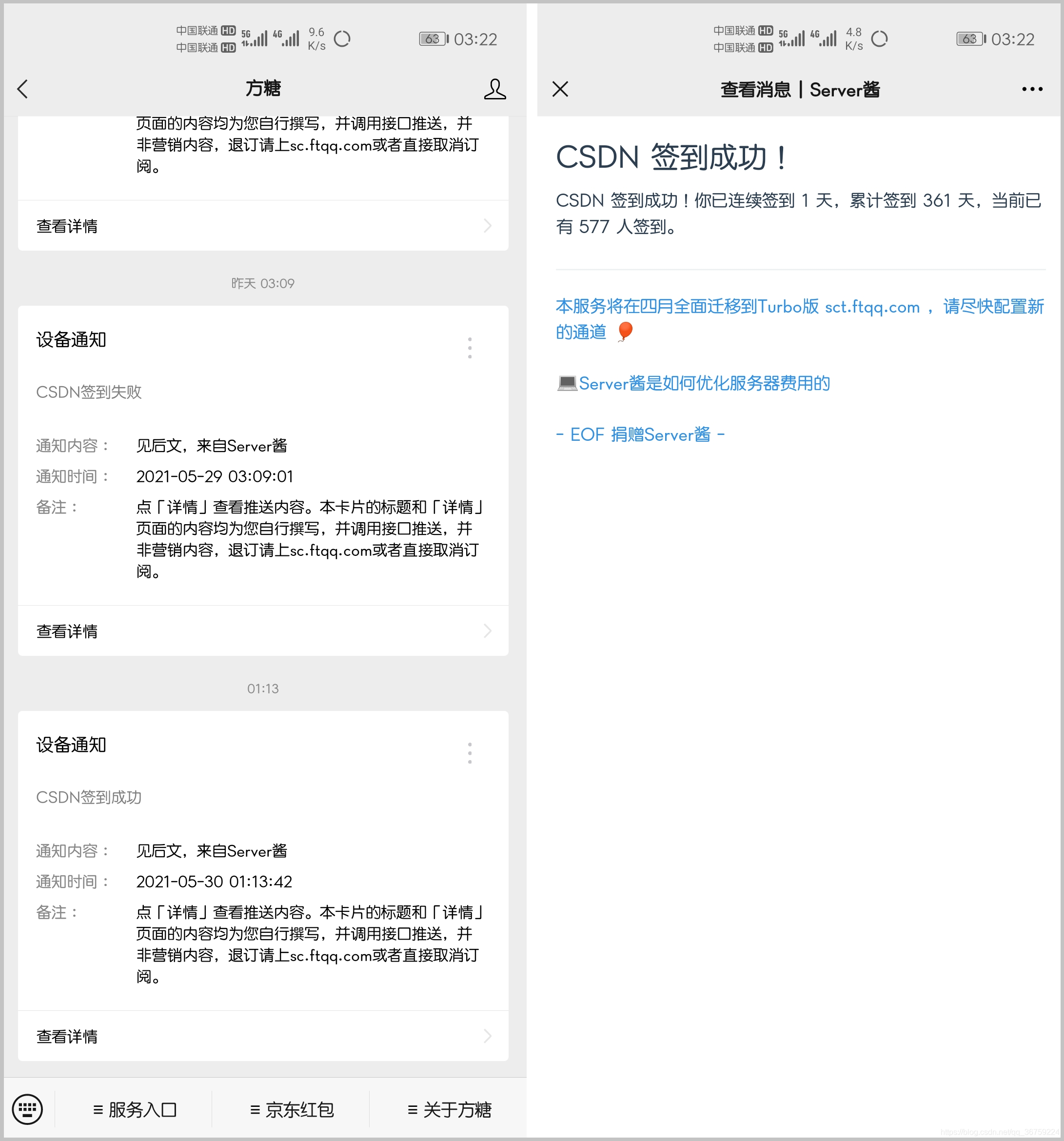Close the Server酱 article with the X icon
The image size is (1064, 1141).
(x=559, y=90)
